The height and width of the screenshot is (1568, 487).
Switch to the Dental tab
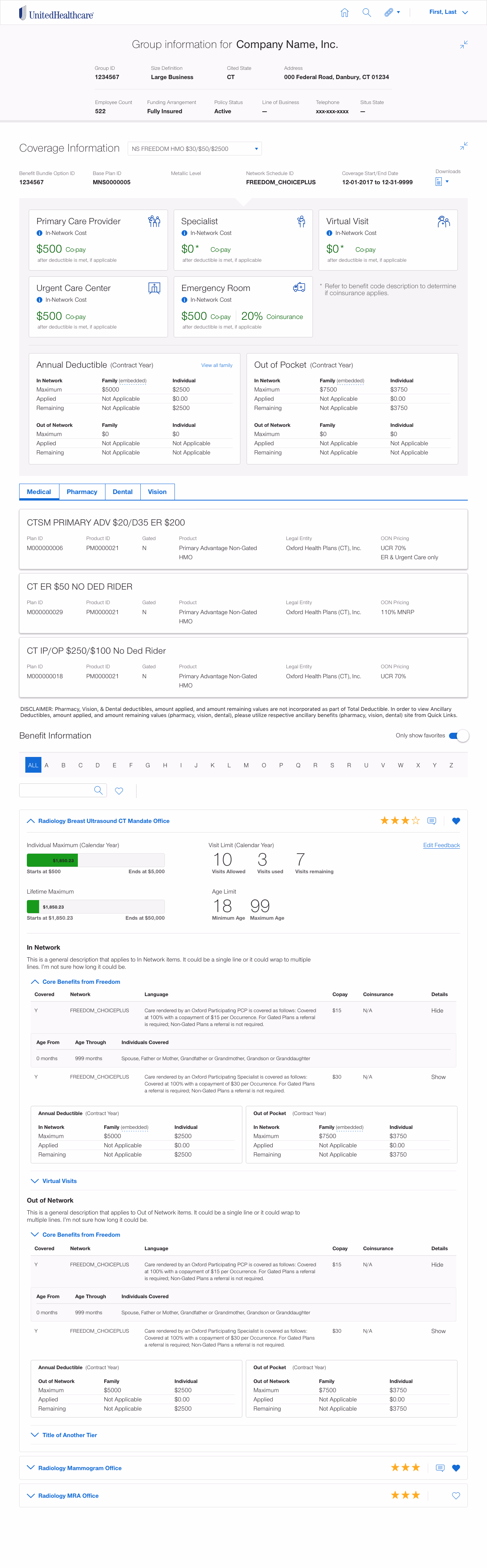pyautogui.click(x=123, y=492)
